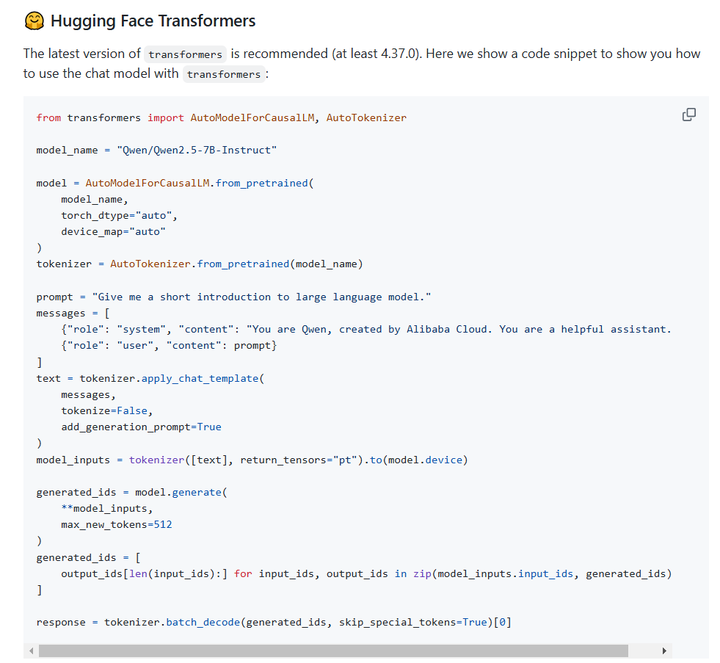
Task: Click 'tokenize=False,' line
Action: [x=107, y=410]
